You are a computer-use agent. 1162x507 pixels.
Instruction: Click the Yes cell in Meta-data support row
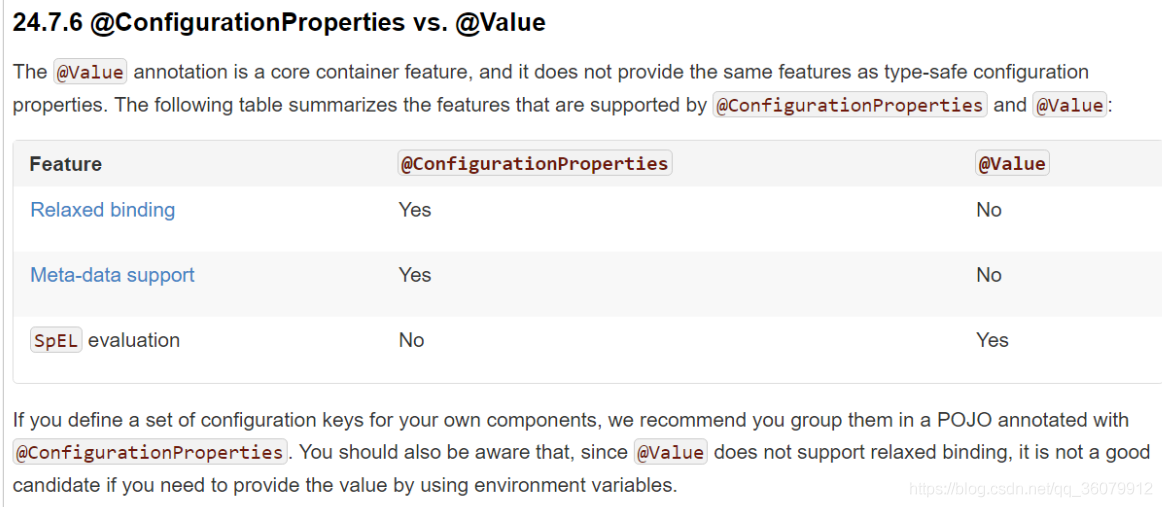(x=415, y=275)
